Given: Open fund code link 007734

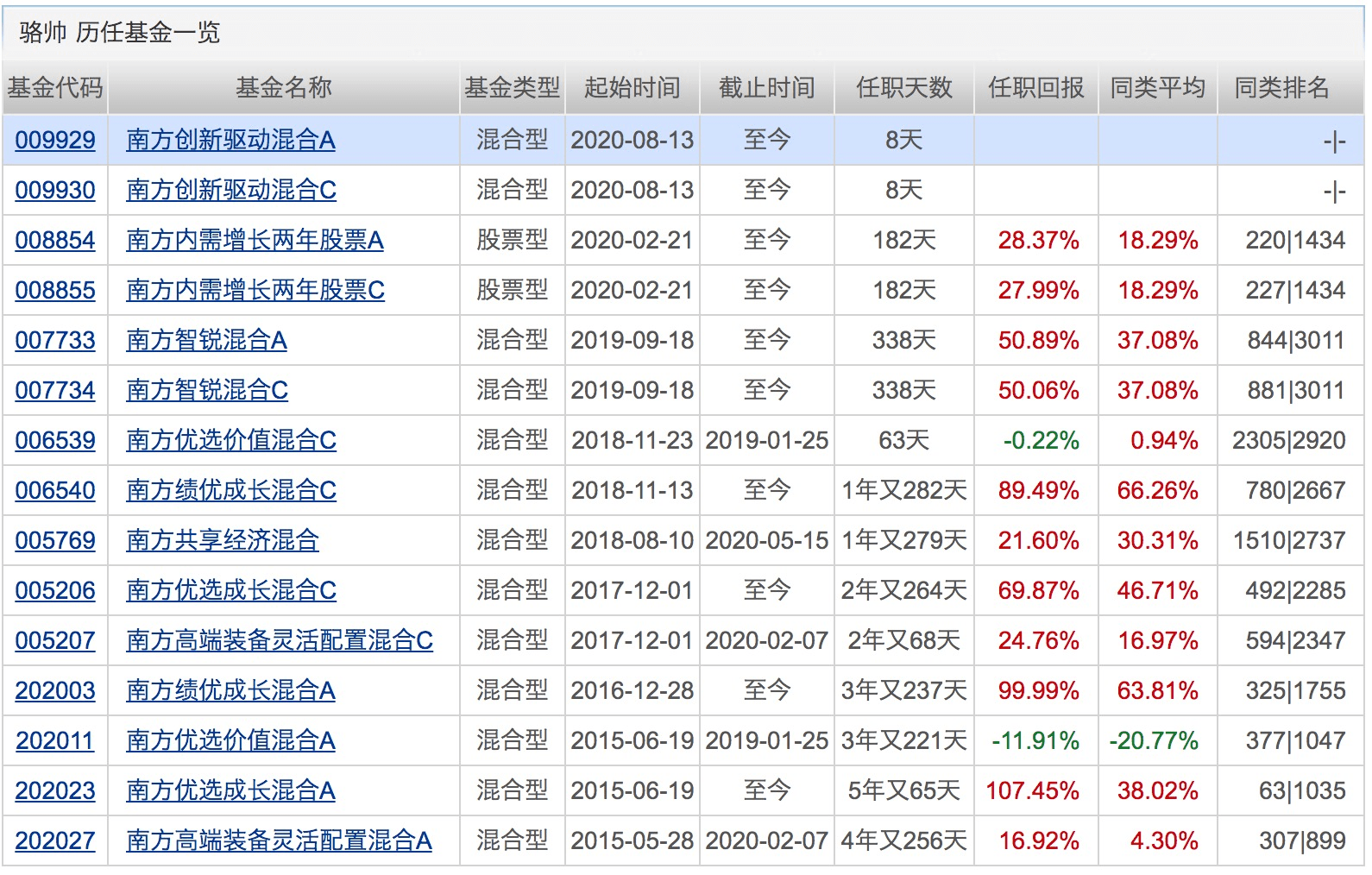Looking at the screenshot, I should (x=55, y=390).
